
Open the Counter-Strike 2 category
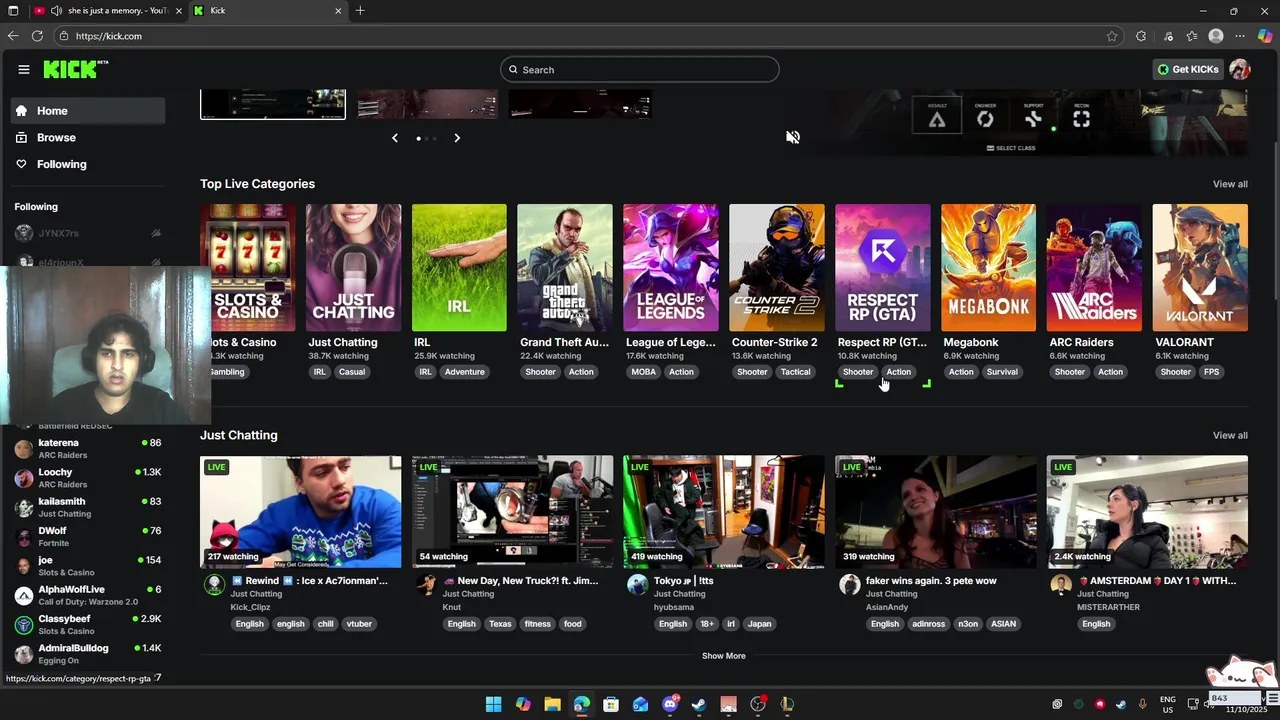coord(777,267)
